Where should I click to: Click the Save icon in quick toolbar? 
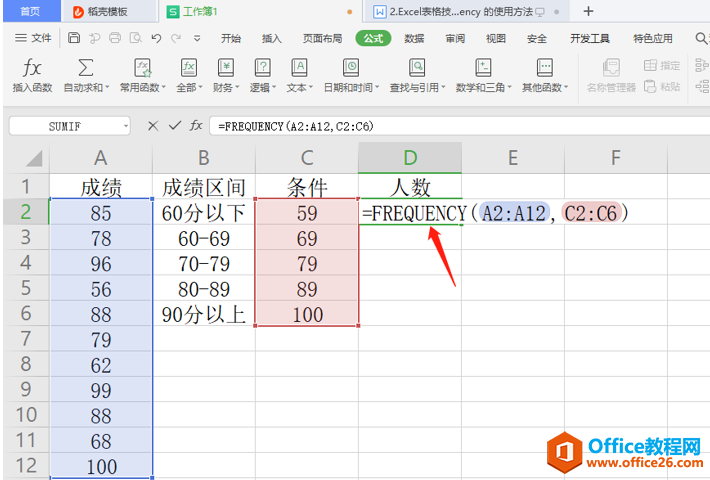(74, 38)
